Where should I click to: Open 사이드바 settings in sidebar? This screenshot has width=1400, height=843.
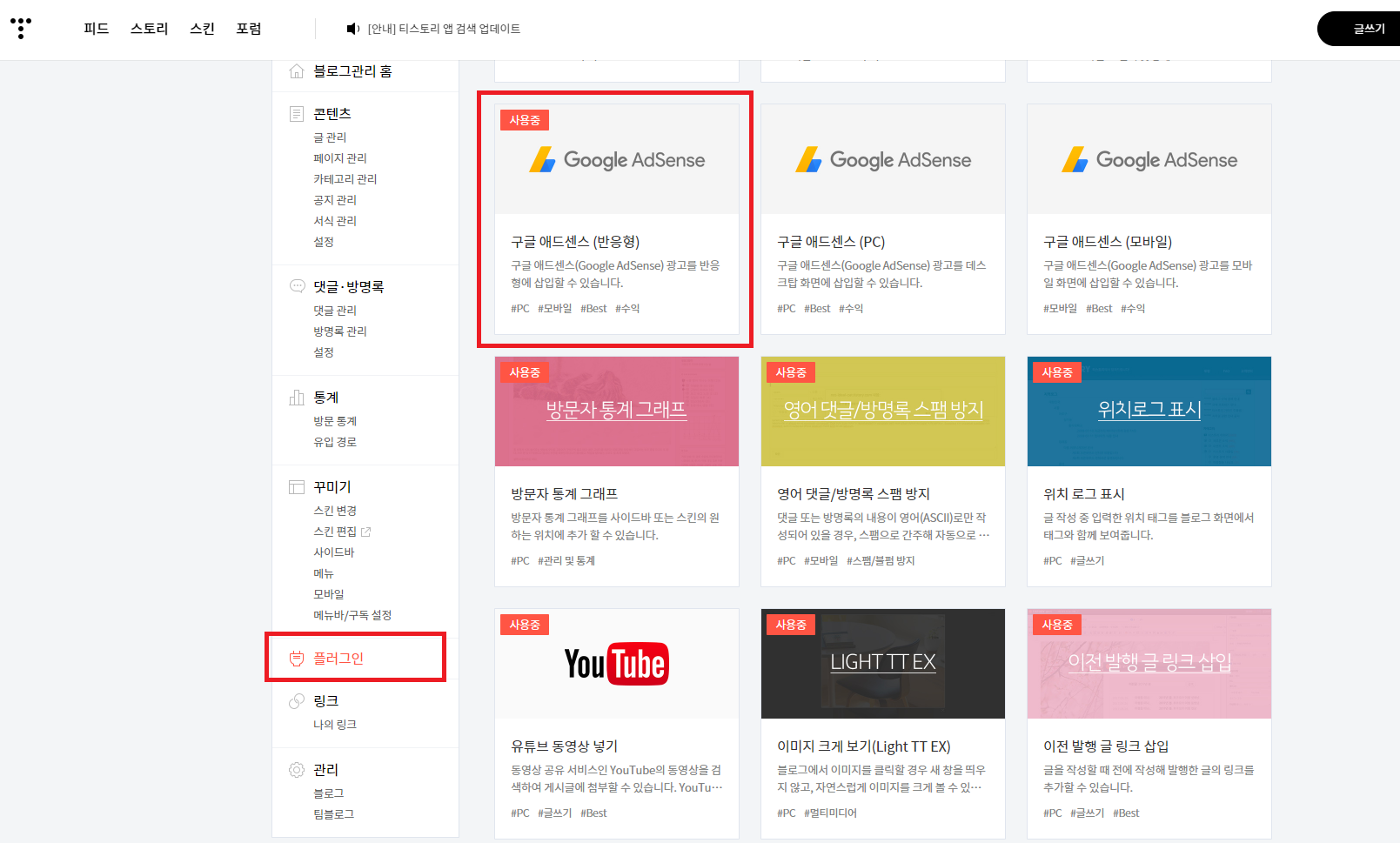coord(334,552)
